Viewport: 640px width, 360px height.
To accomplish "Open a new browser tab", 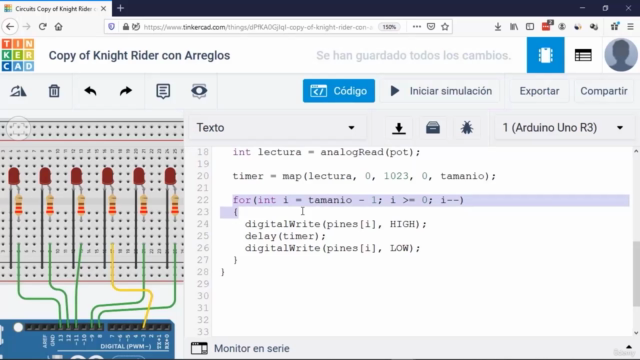I will click(120, 8).
